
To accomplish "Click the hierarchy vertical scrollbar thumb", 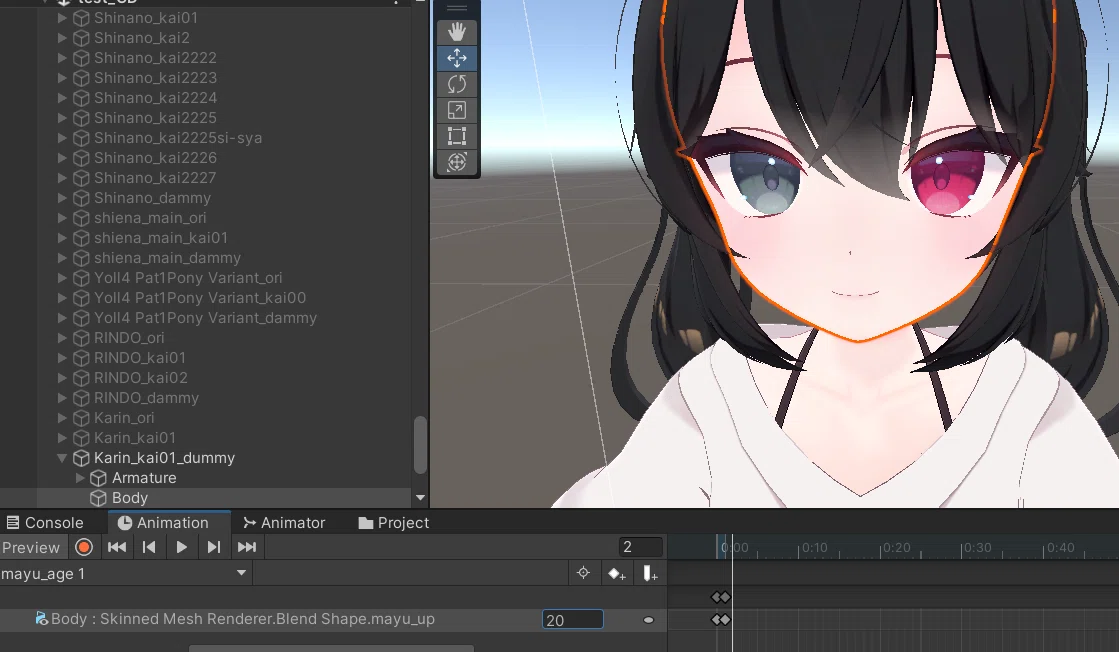I will pos(420,444).
